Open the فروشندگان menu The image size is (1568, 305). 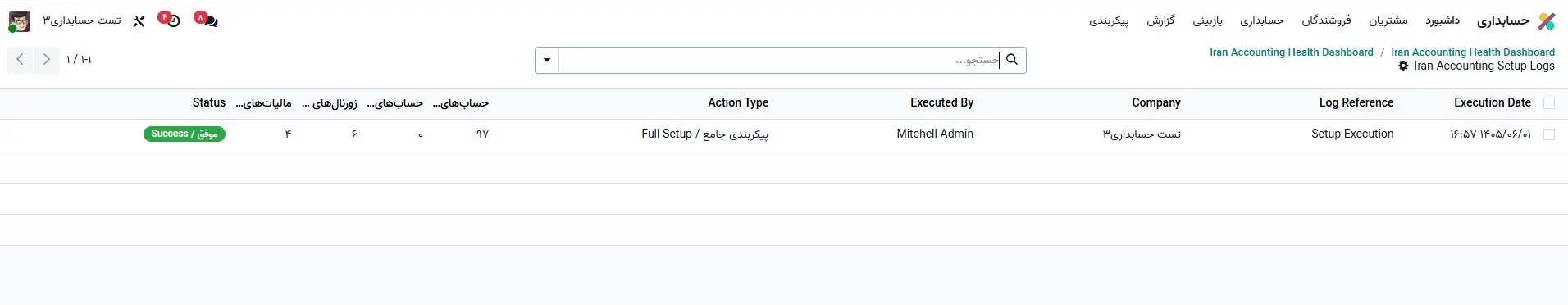coord(1326,20)
